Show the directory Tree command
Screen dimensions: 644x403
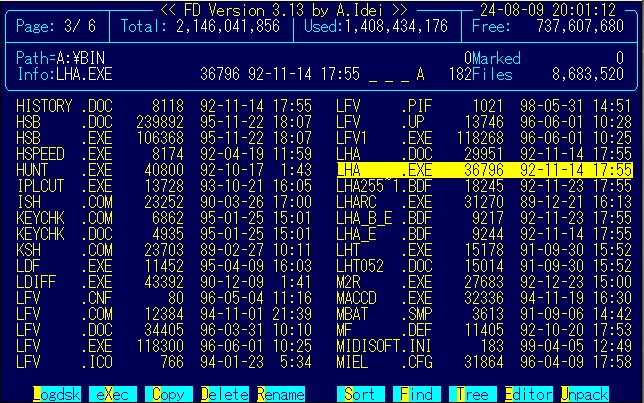pos(472,394)
